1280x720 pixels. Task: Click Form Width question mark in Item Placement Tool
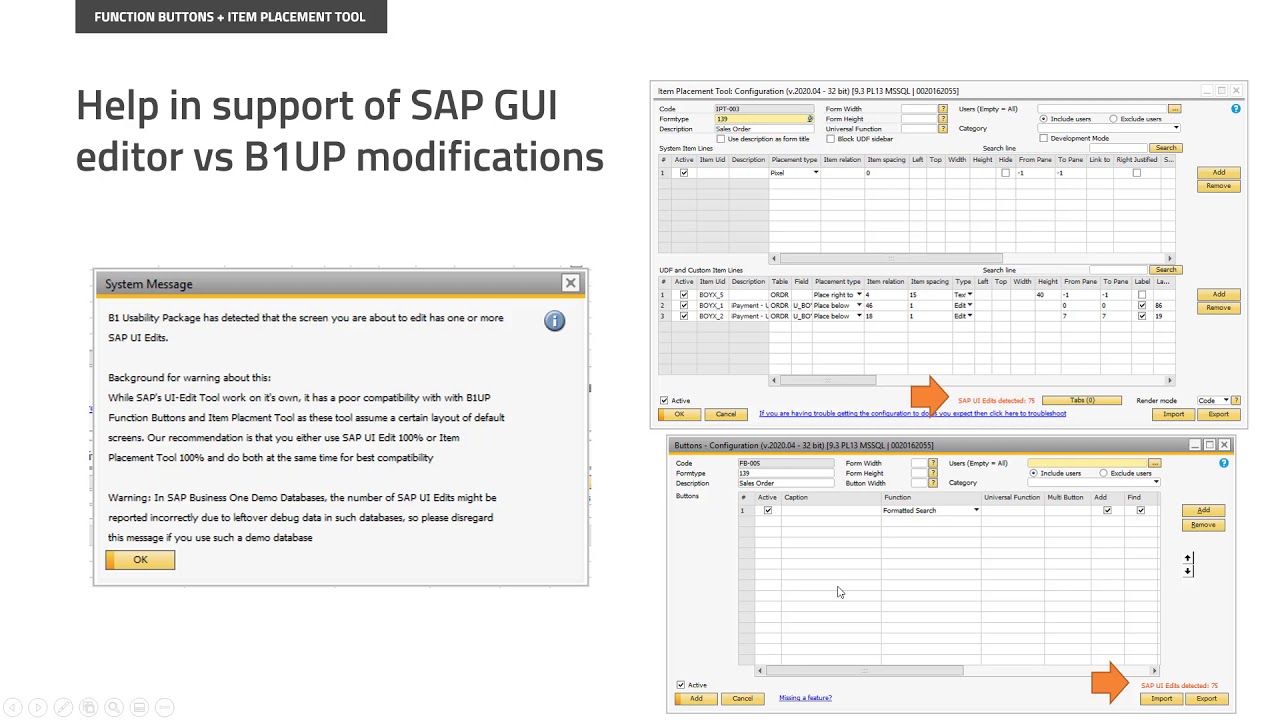point(943,109)
